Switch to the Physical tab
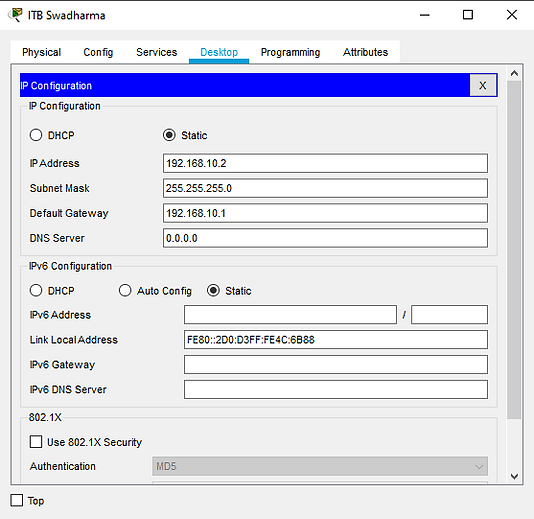Viewport: 534px width, 519px height. click(x=42, y=52)
